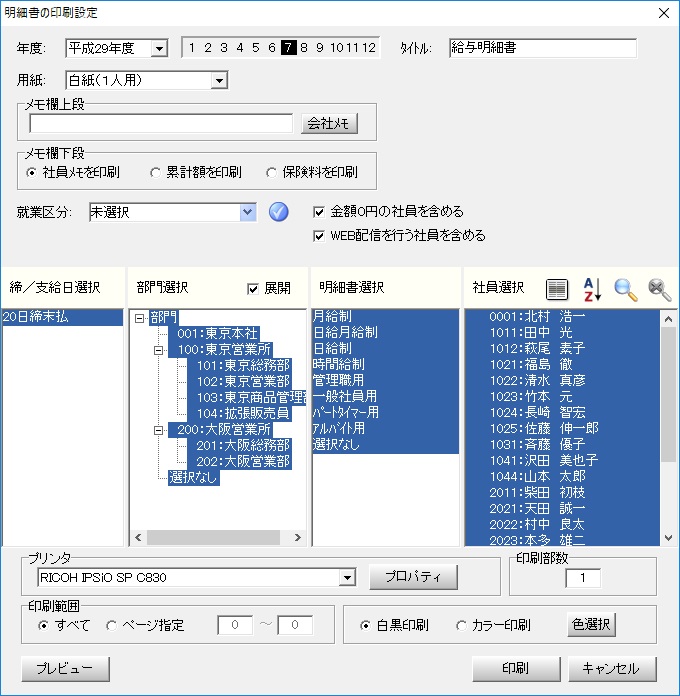
Task: Click the blue checkmark icon beside 就業区分
Action: 278,212
